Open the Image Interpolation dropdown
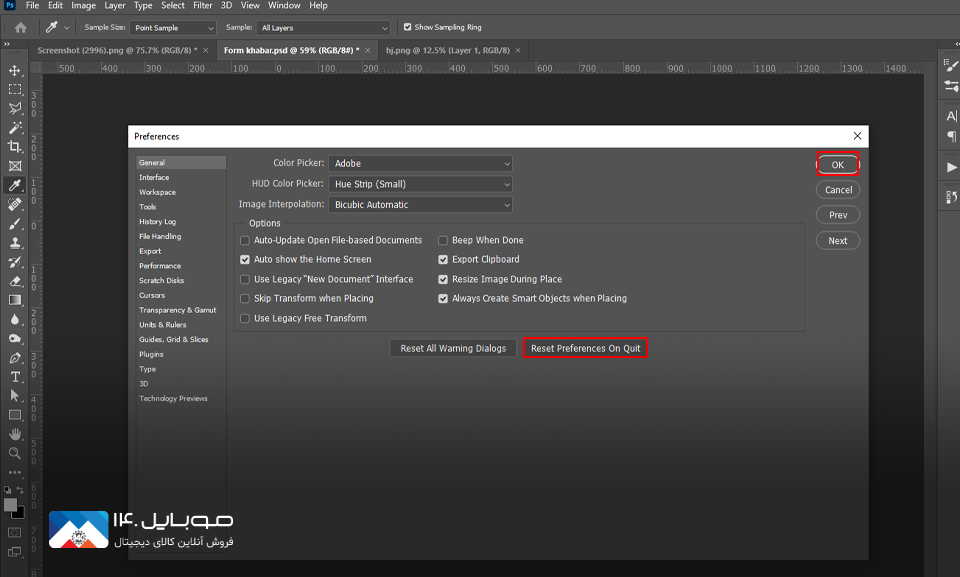Viewport: 960px width, 577px height. (420, 205)
